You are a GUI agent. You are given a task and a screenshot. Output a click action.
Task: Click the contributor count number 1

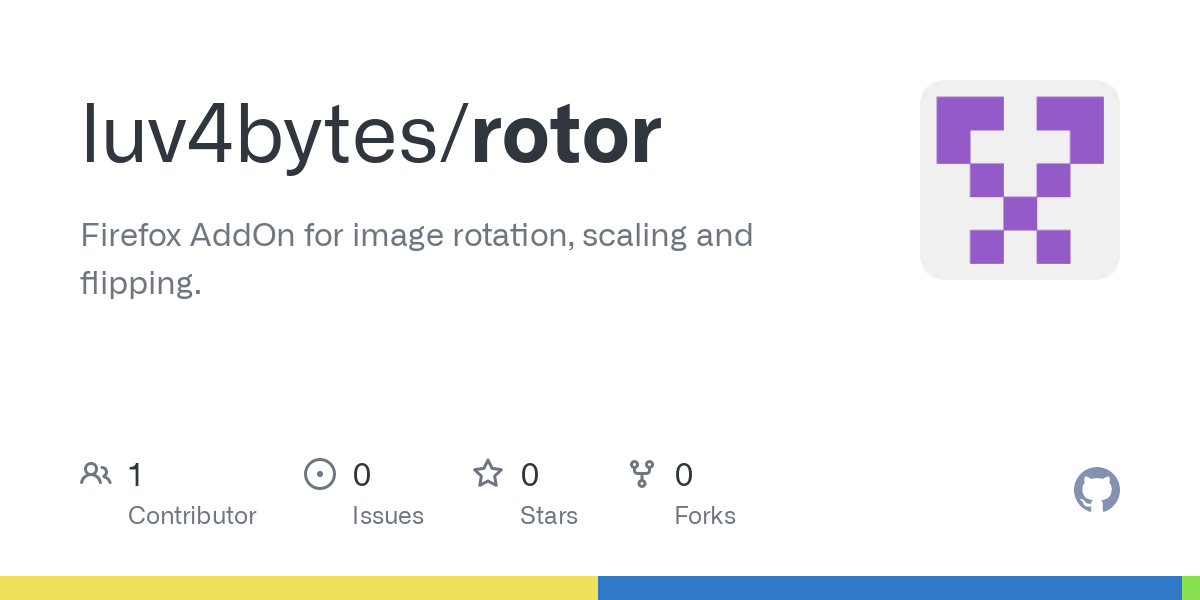click(x=135, y=474)
